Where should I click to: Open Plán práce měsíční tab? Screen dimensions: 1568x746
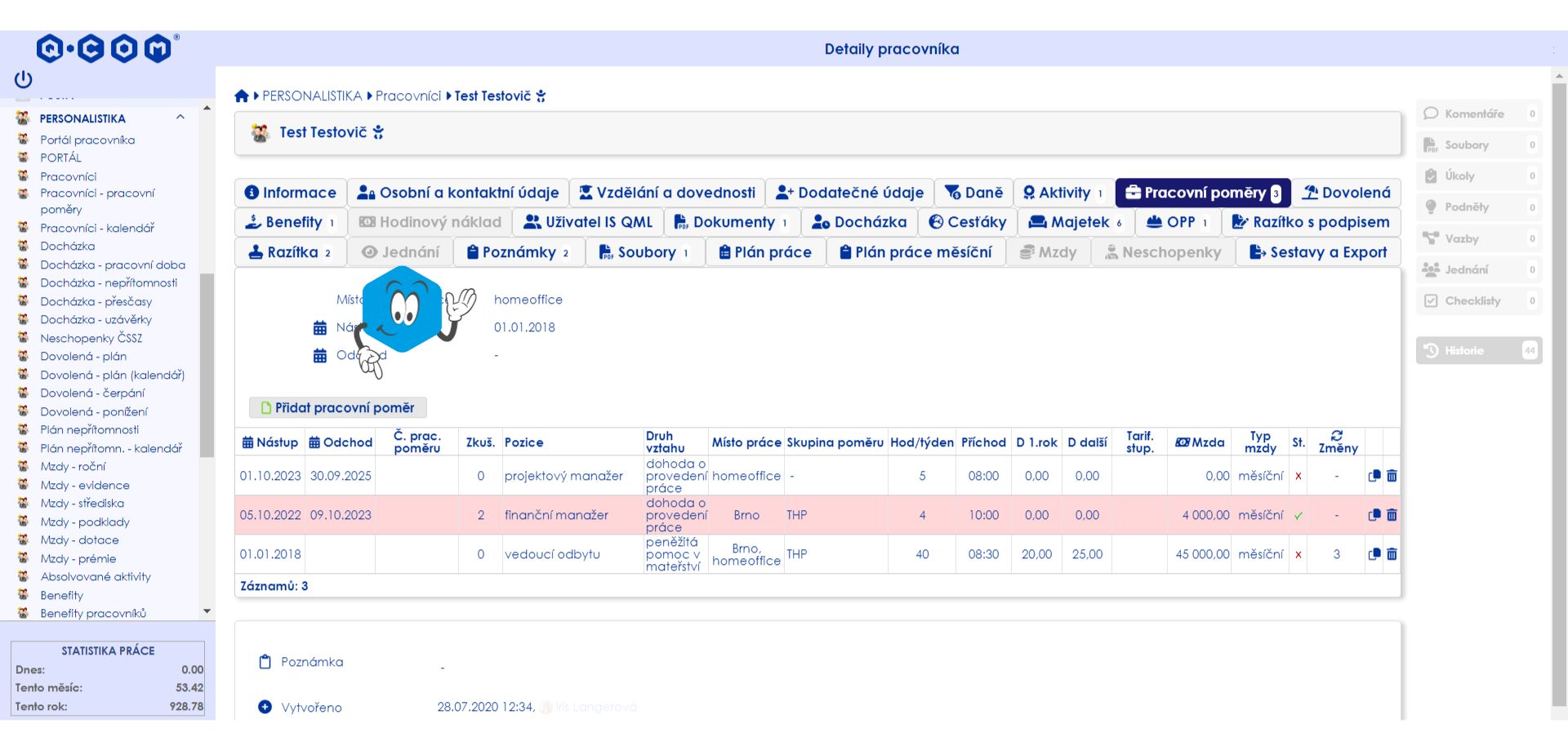[x=915, y=252]
